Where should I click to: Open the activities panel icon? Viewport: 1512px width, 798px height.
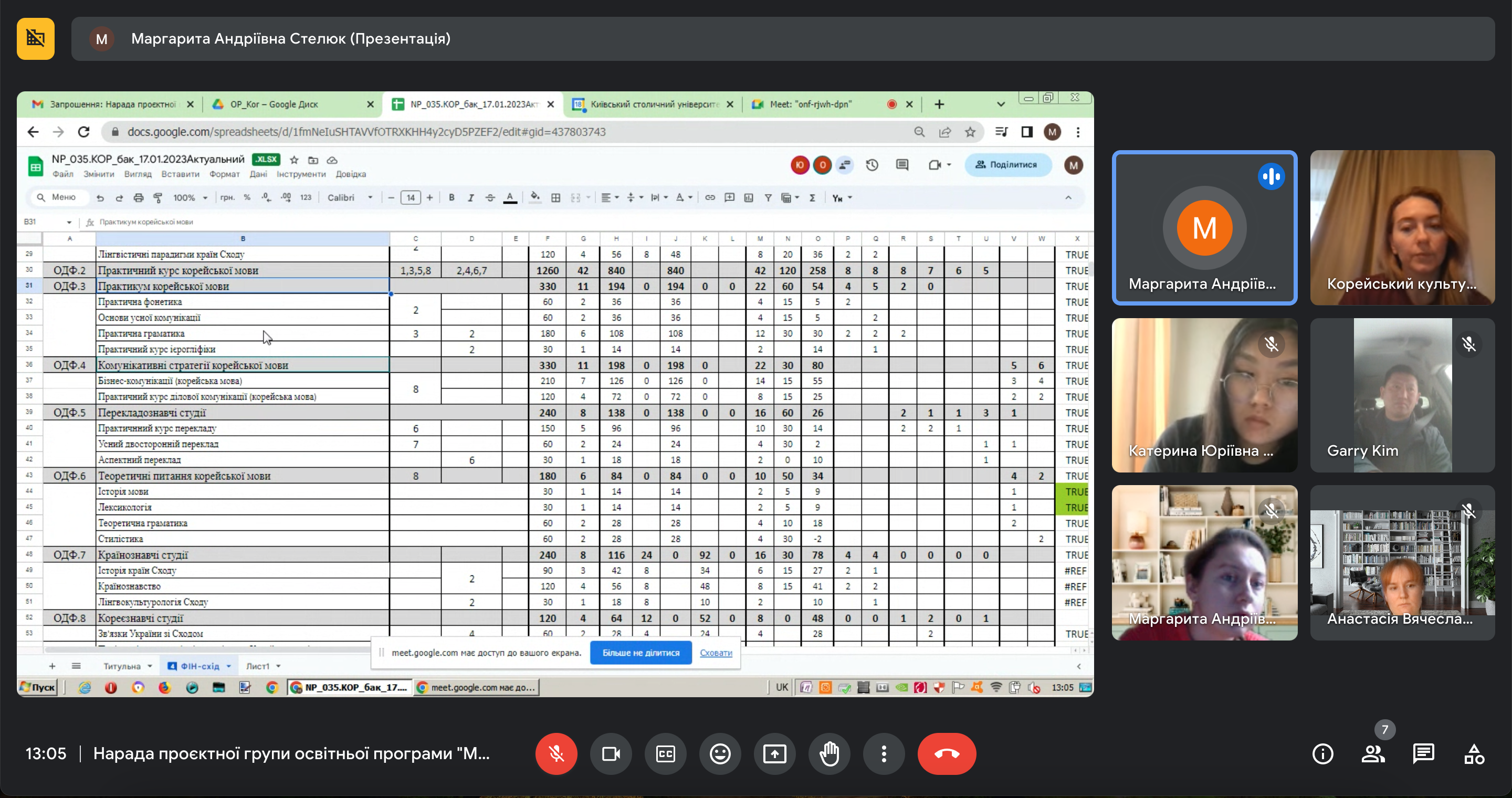1474,753
